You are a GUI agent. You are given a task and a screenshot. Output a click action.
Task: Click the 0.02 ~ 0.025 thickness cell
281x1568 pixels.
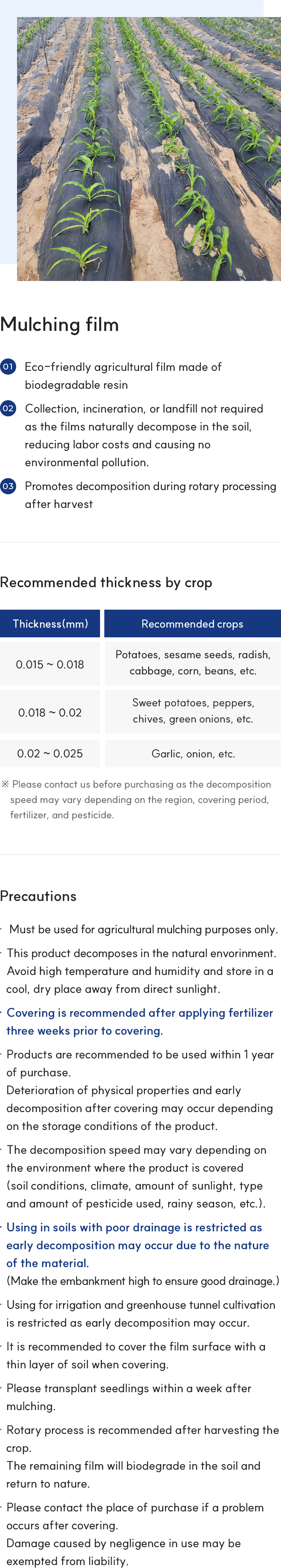50,754
